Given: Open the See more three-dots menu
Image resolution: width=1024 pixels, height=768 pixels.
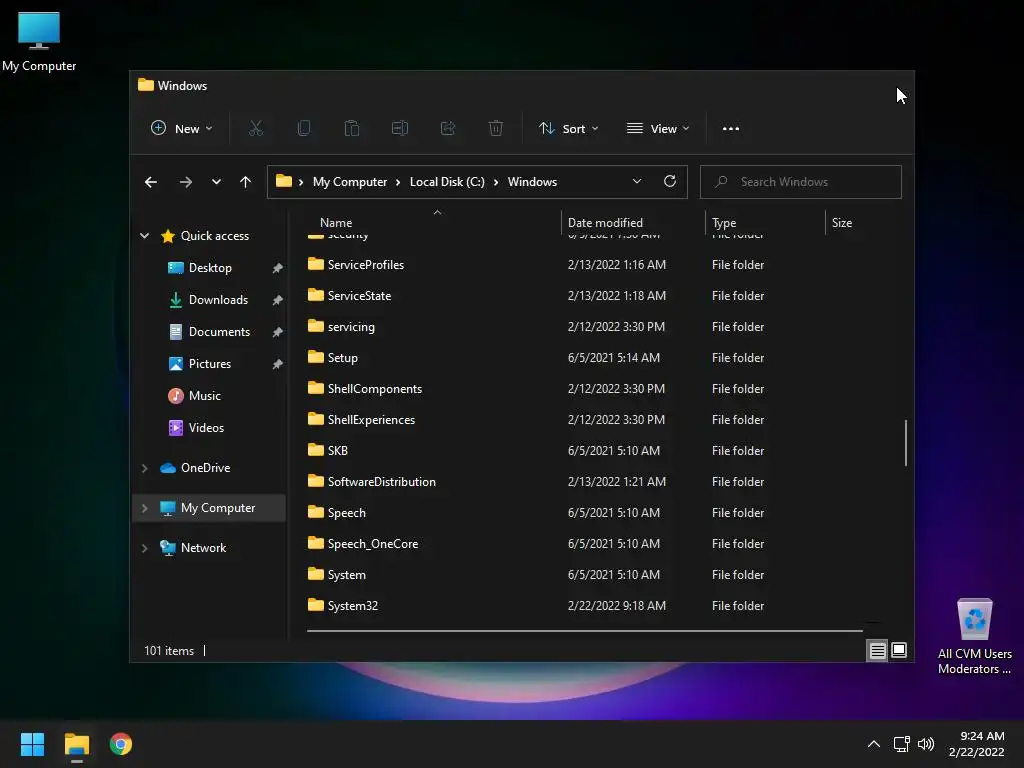Looking at the screenshot, I should pos(731,129).
